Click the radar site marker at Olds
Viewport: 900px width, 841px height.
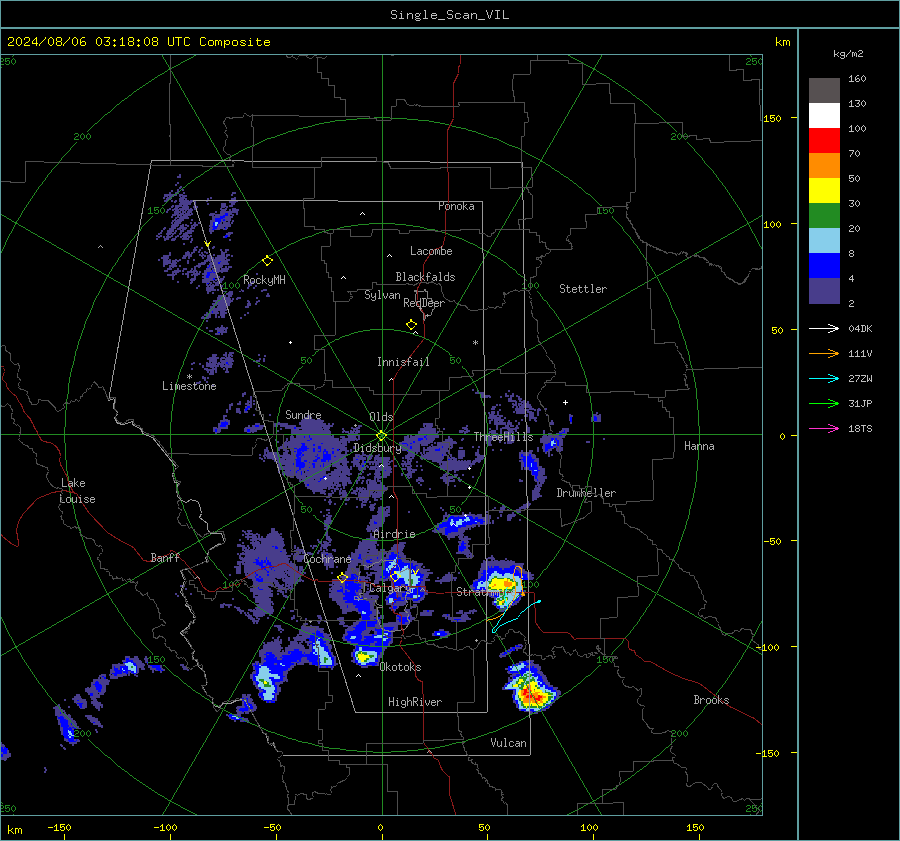(382, 436)
